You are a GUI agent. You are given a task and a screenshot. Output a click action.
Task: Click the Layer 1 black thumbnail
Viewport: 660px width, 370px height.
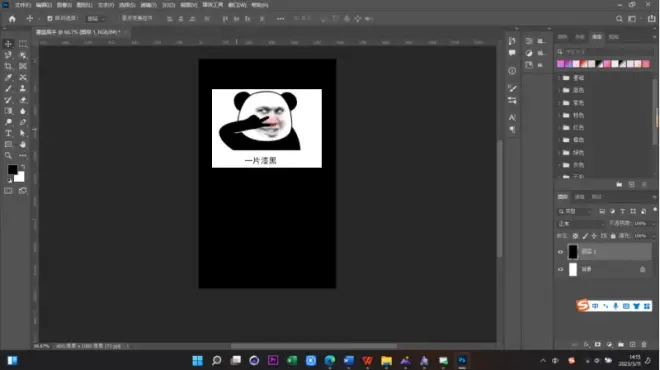click(x=573, y=252)
